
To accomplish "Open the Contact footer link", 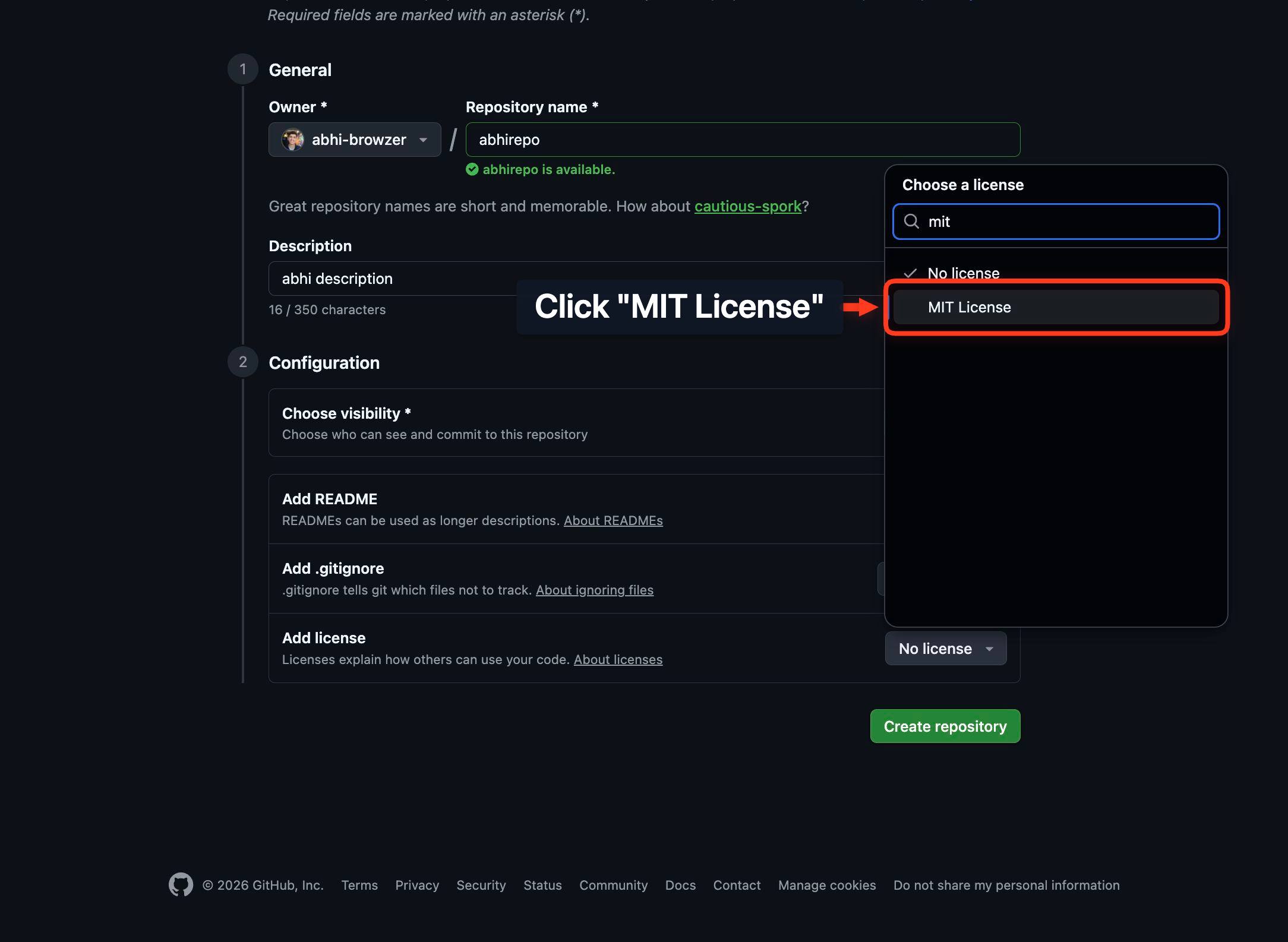I will (737, 885).
